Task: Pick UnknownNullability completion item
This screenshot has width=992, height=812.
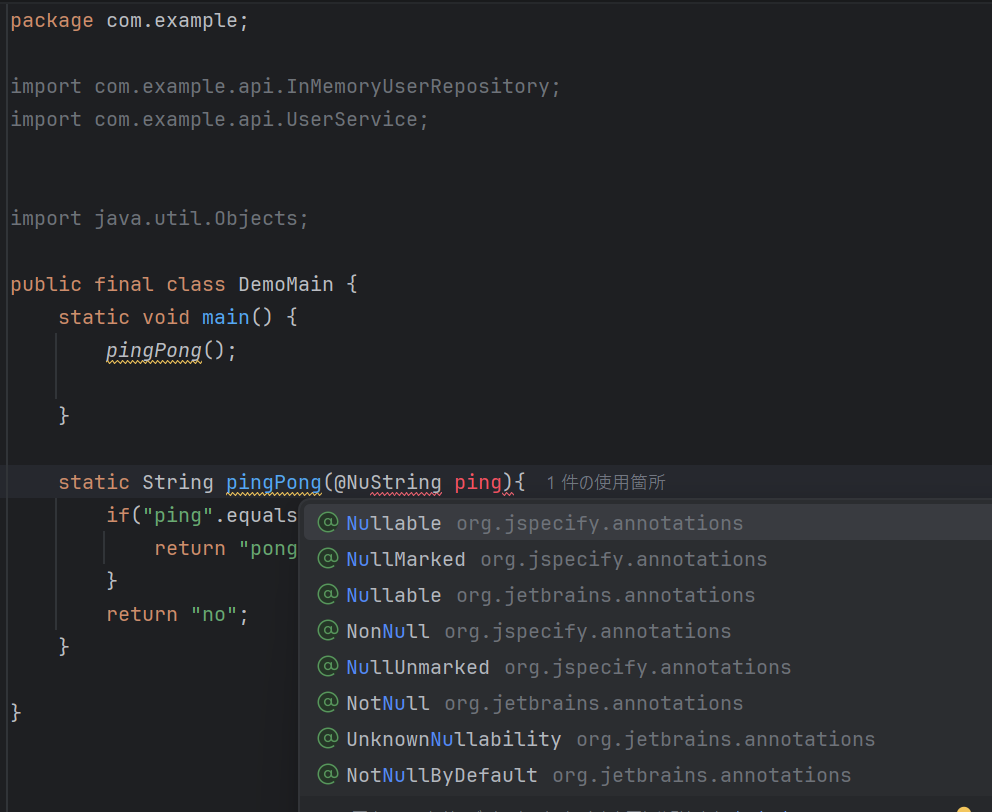Action: (648, 739)
